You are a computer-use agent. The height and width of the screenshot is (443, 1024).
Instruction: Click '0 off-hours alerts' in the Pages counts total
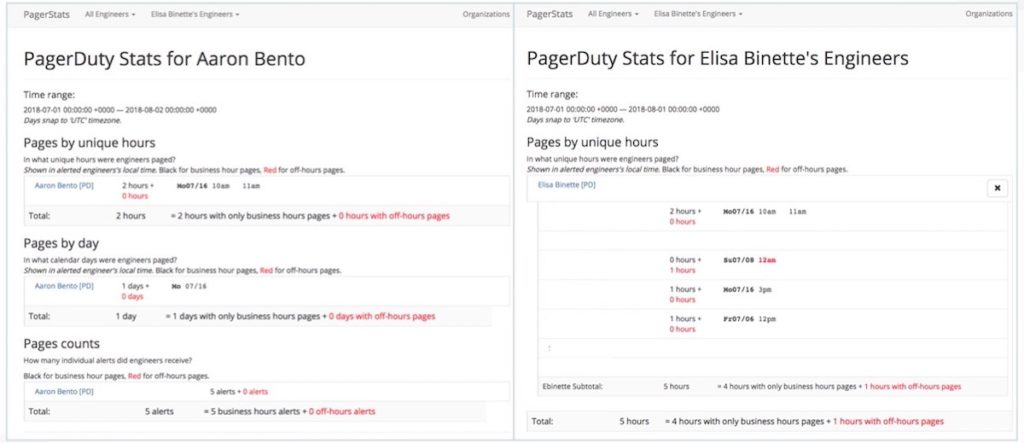tap(342, 412)
